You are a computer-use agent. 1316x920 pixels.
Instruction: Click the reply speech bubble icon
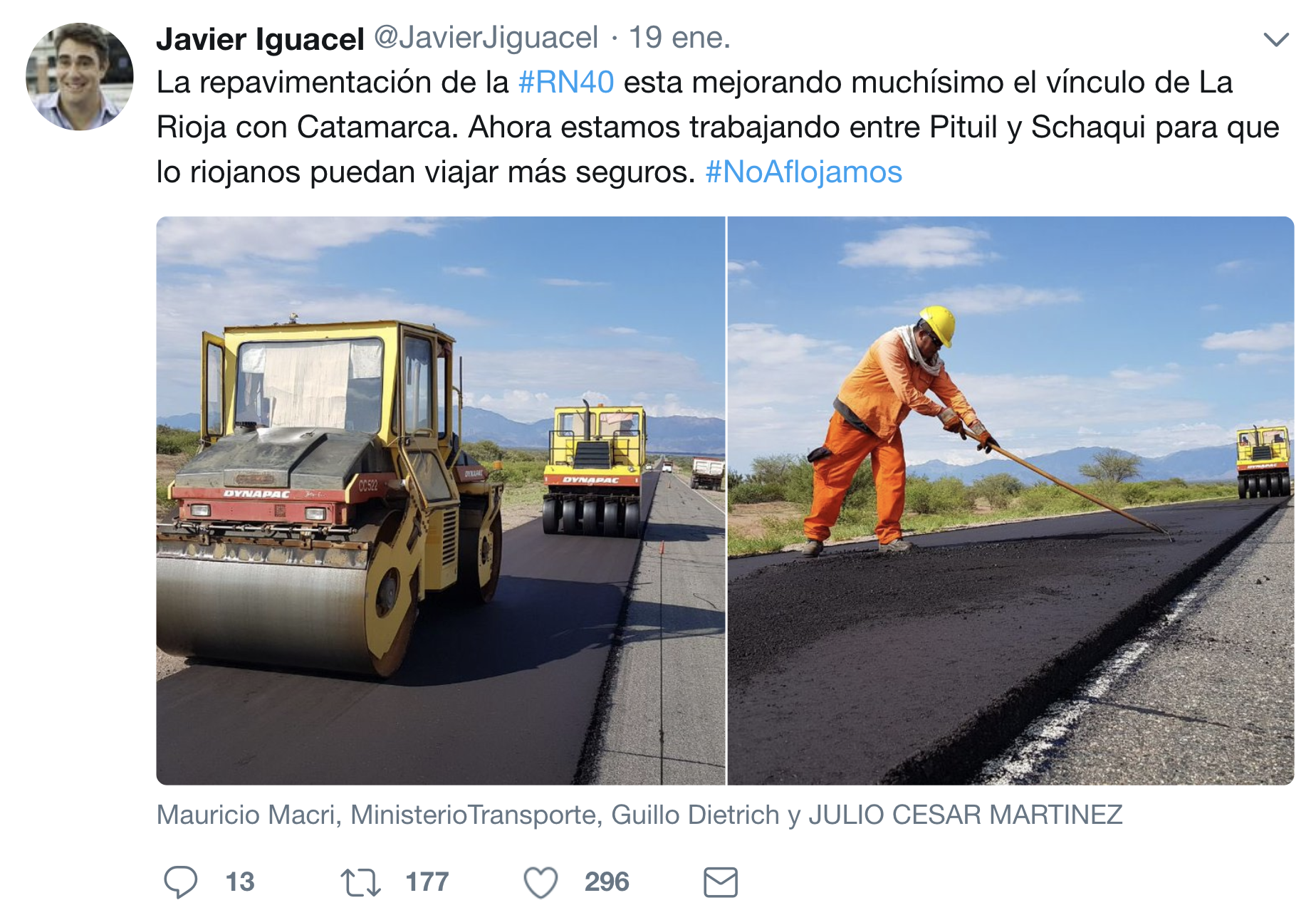pos(181,882)
